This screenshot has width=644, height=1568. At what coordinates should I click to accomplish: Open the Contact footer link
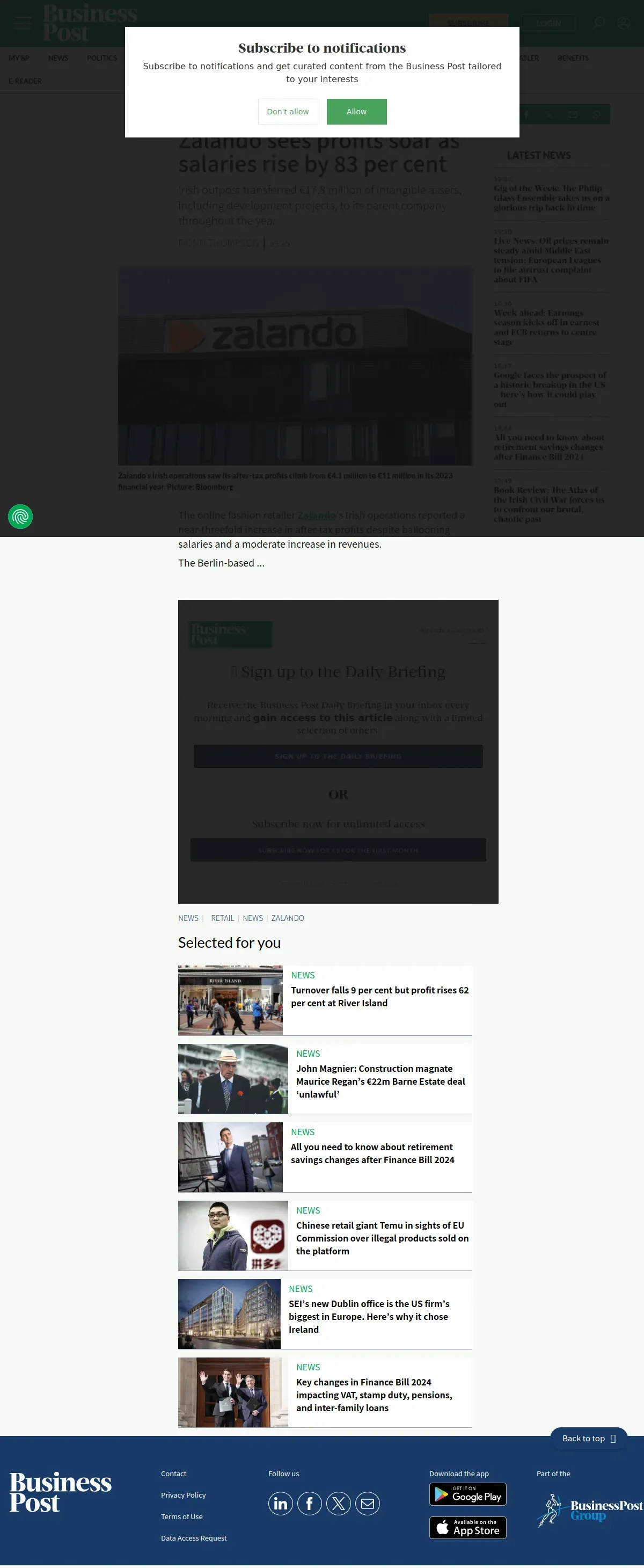pyautogui.click(x=173, y=1473)
